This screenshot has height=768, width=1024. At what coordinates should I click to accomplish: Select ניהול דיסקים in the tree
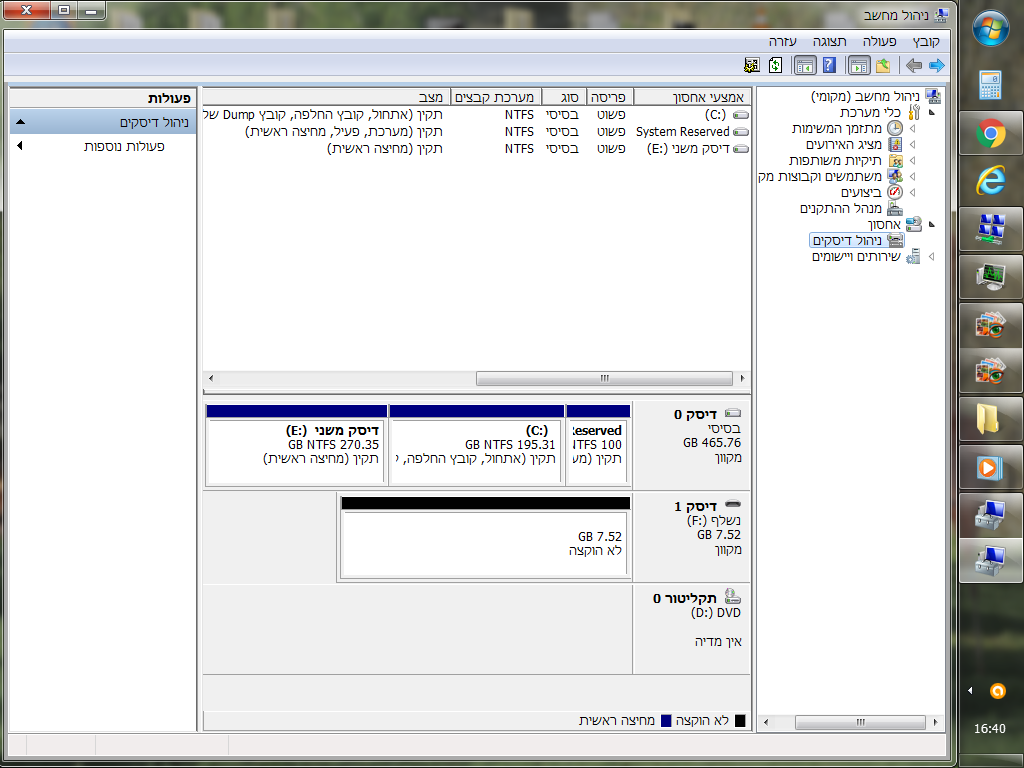pyautogui.click(x=847, y=240)
